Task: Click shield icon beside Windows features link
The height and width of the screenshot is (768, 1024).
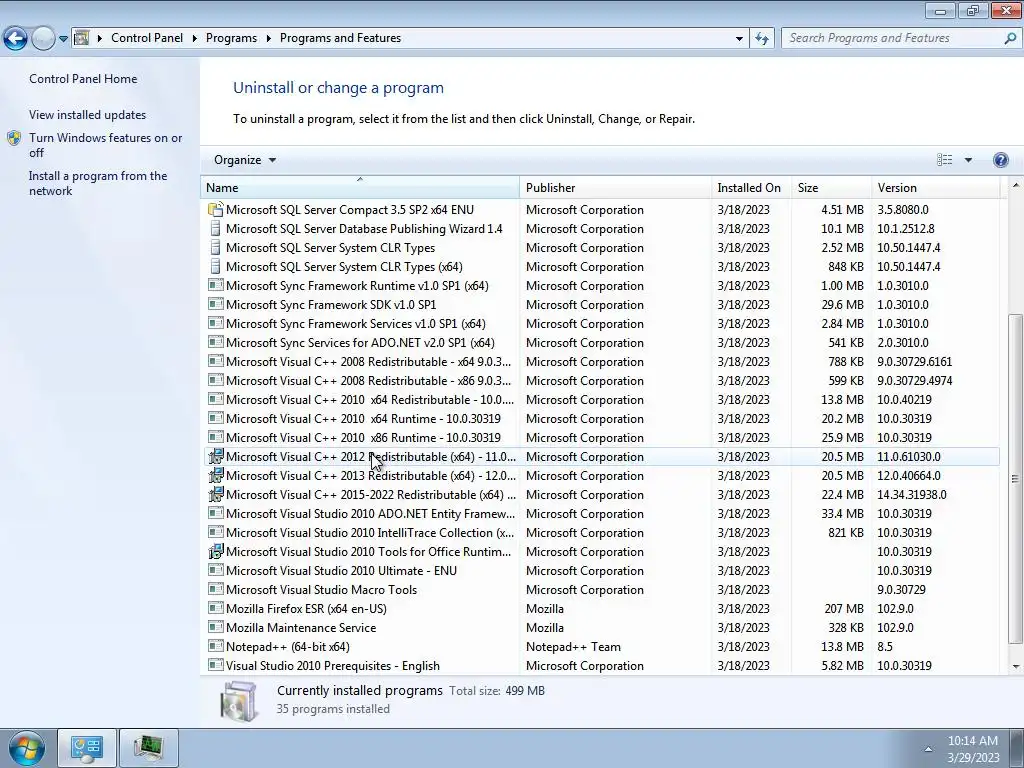Action: [14, 138]
